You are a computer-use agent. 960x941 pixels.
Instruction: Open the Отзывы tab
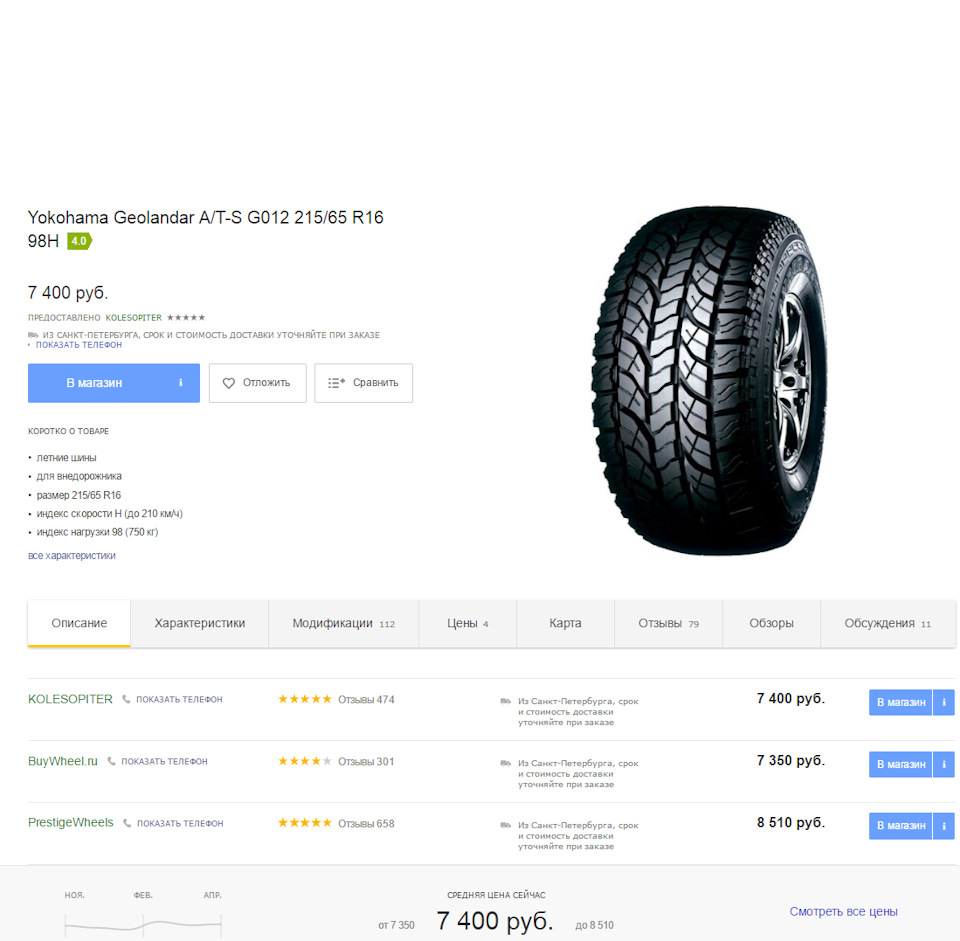pyautogui.click(x=669, y=623)
